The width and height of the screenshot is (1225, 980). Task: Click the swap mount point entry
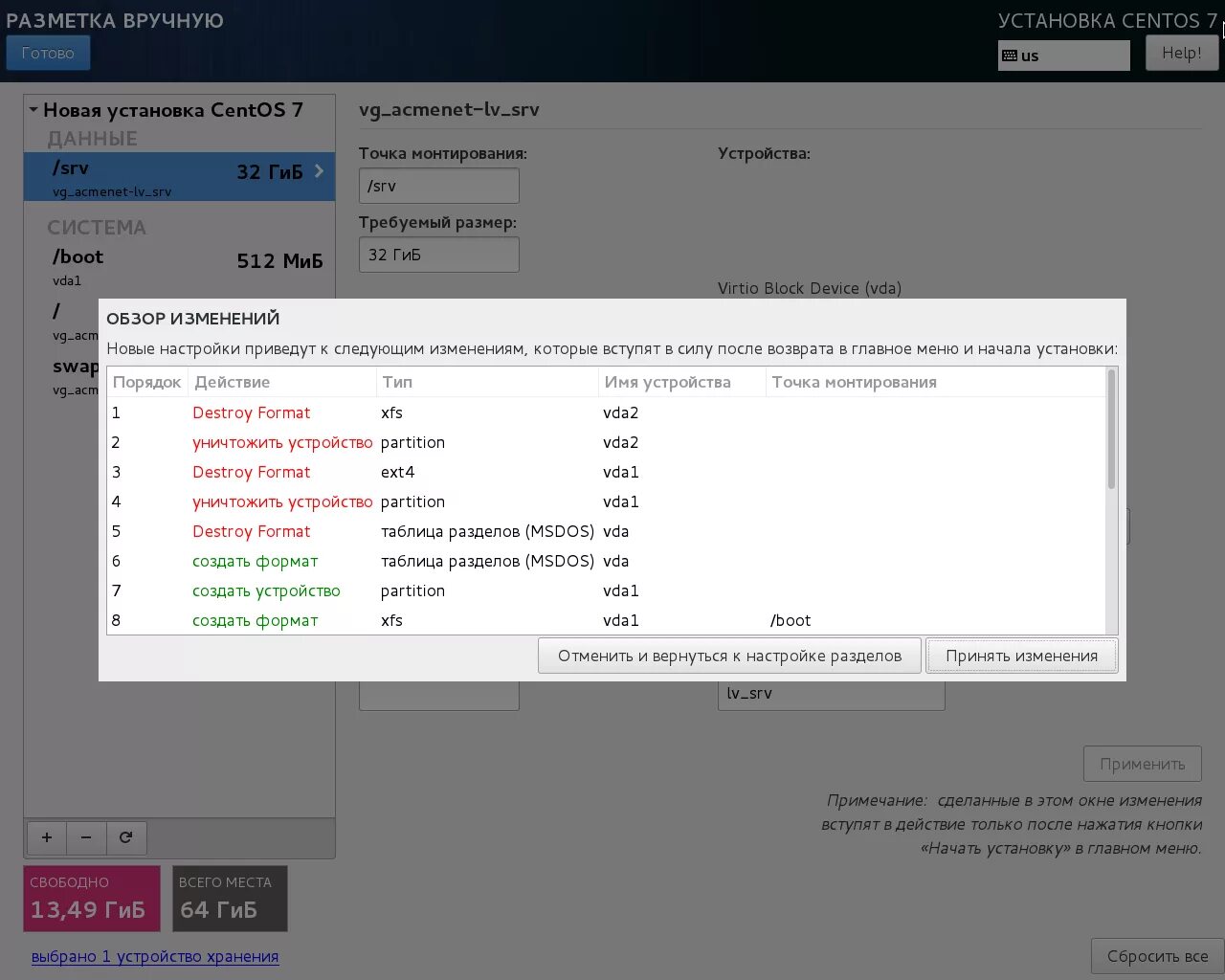pos(61,376)
